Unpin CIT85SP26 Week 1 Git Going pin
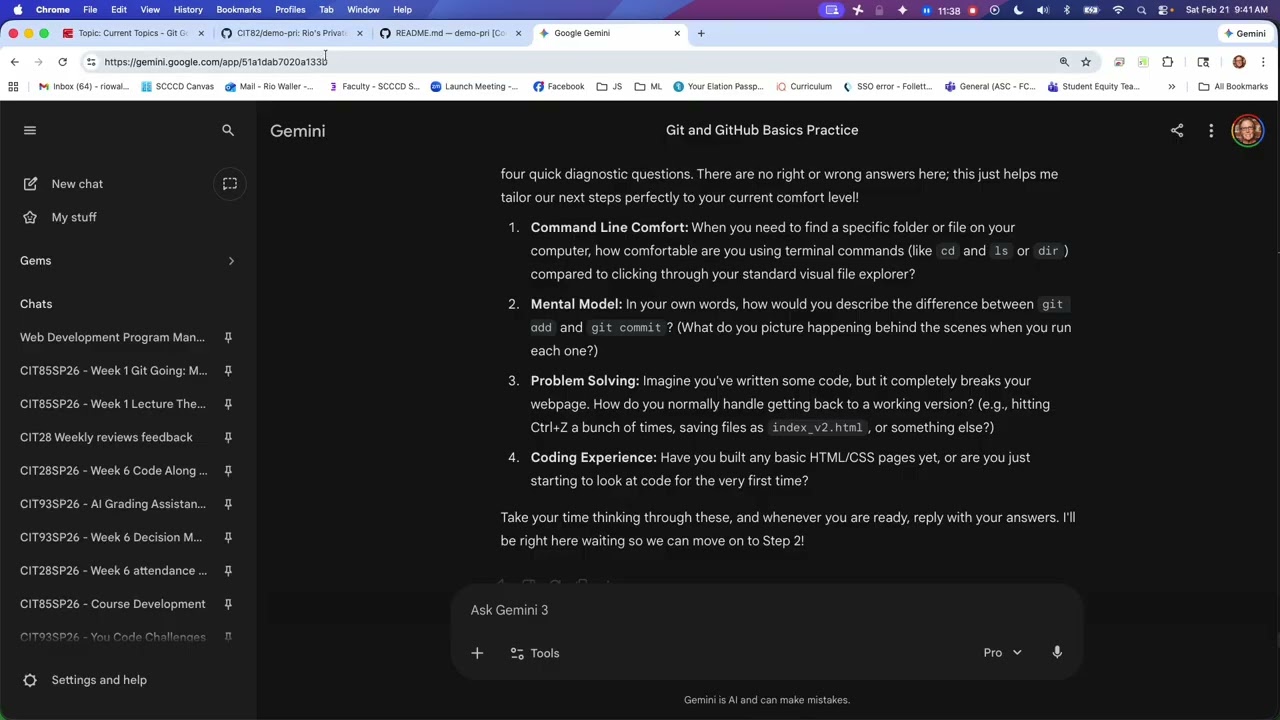This screenshot has width=1280, height=720. [228, 371]
